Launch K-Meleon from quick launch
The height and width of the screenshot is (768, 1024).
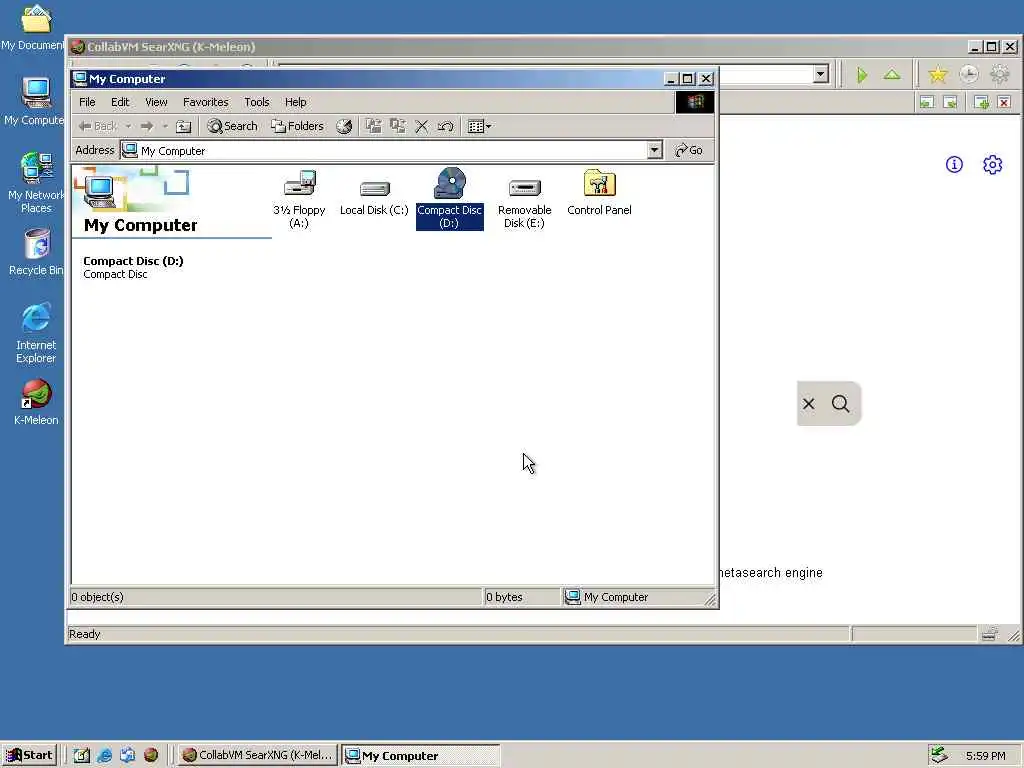[x=151, y=755]
